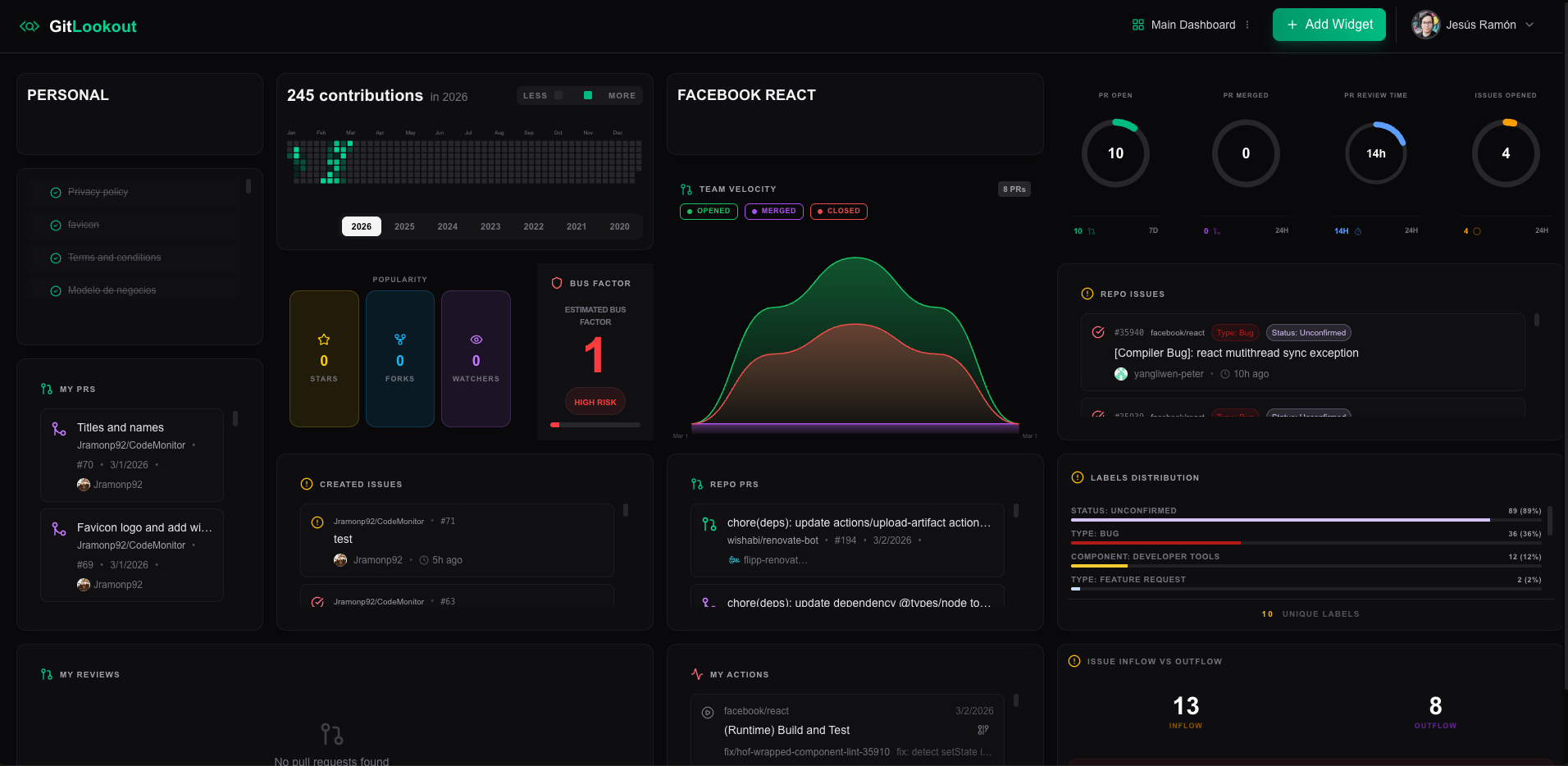Uncheck the Modelo de negocios task

click(x=56, y=291)
